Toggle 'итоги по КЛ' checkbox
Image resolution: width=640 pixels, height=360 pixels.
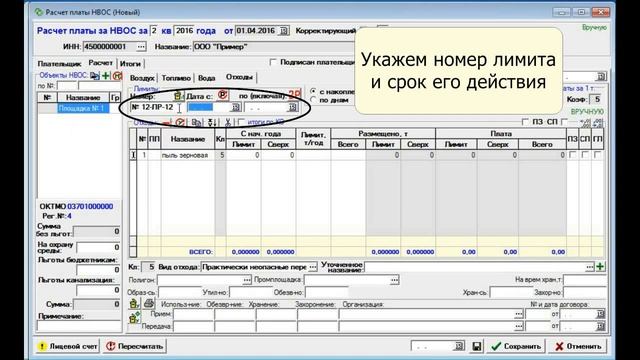242,122
